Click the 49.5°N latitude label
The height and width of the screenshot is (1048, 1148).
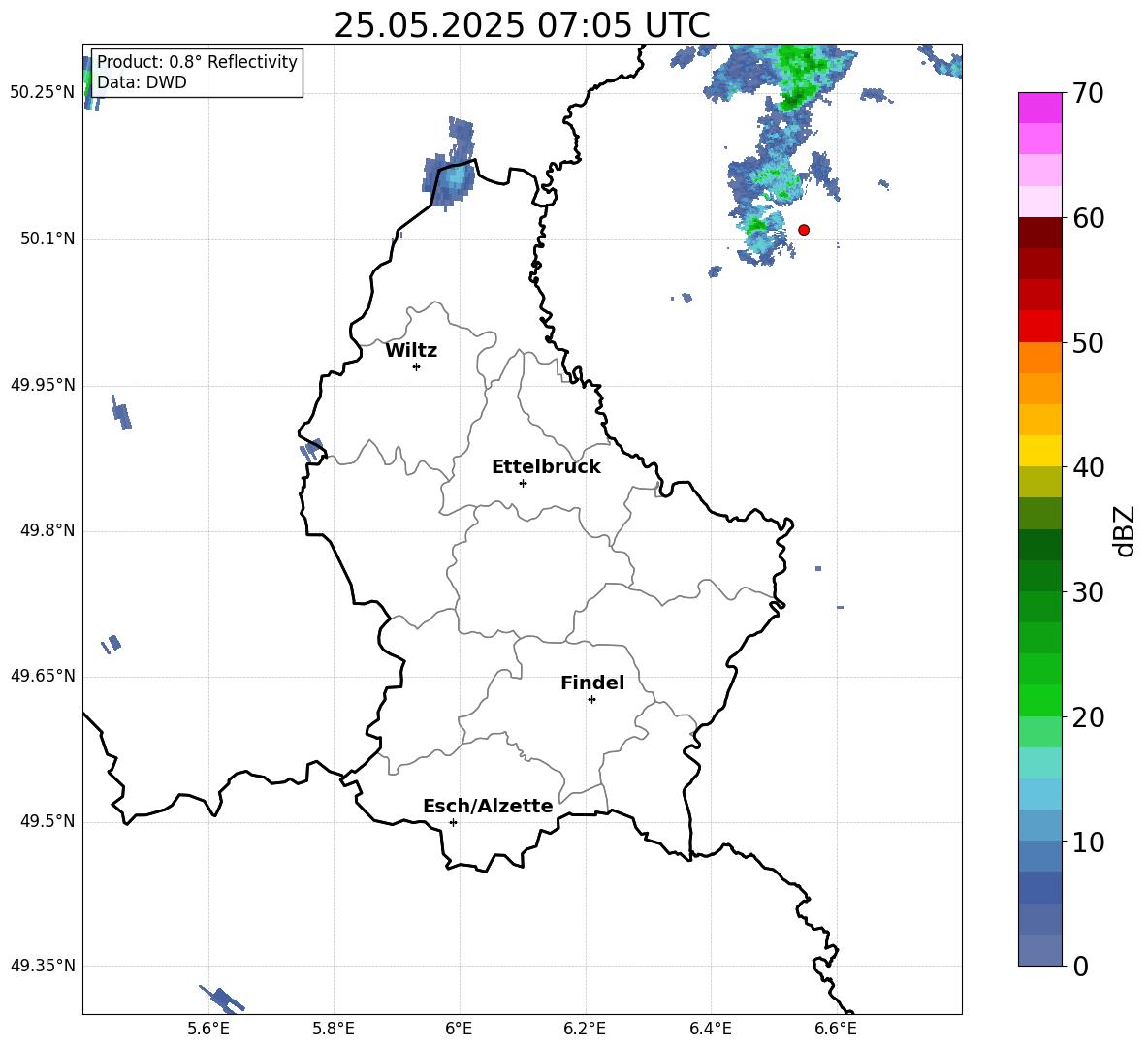point(48,821)
